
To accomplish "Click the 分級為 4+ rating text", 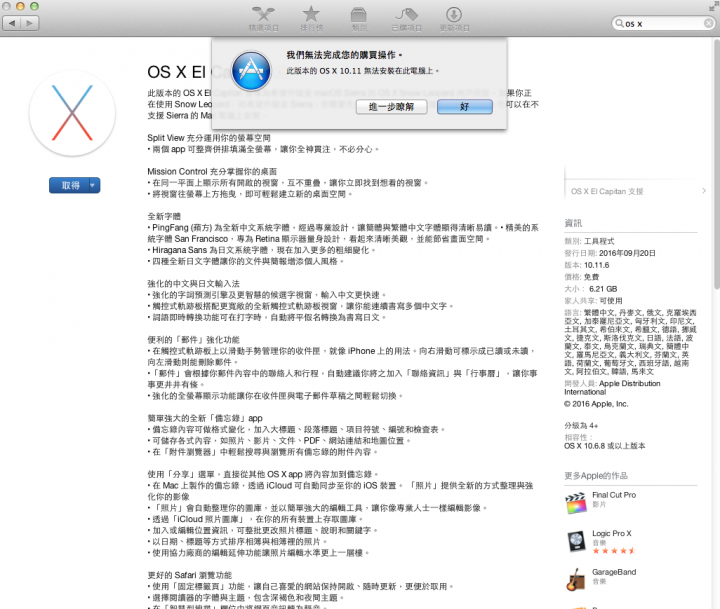I will tap(581, 425).
